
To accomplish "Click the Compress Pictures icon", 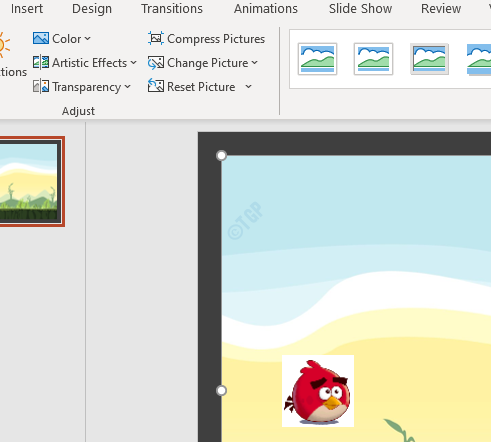I will (156, 38).
